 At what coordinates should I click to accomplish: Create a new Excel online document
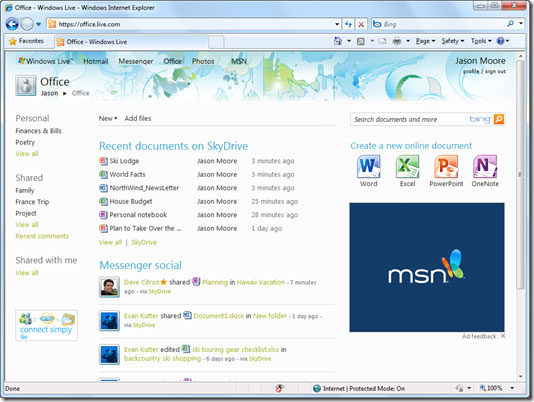tap(407, 171)
